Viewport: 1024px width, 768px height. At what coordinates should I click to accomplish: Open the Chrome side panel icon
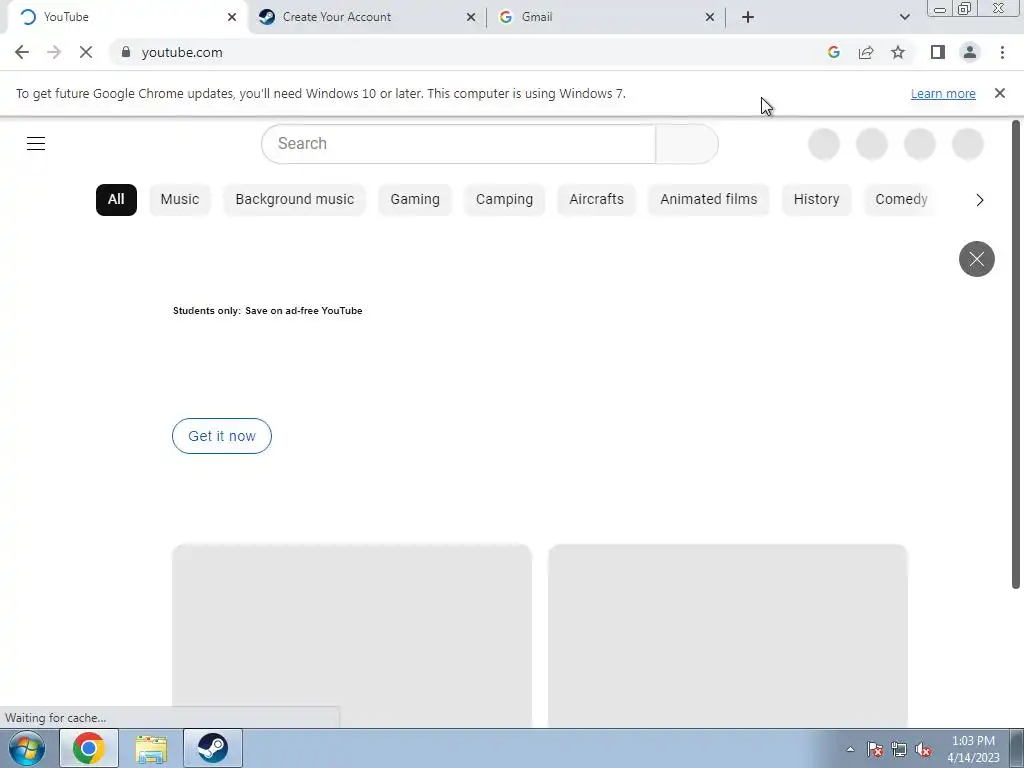click(x=938, y=52)
